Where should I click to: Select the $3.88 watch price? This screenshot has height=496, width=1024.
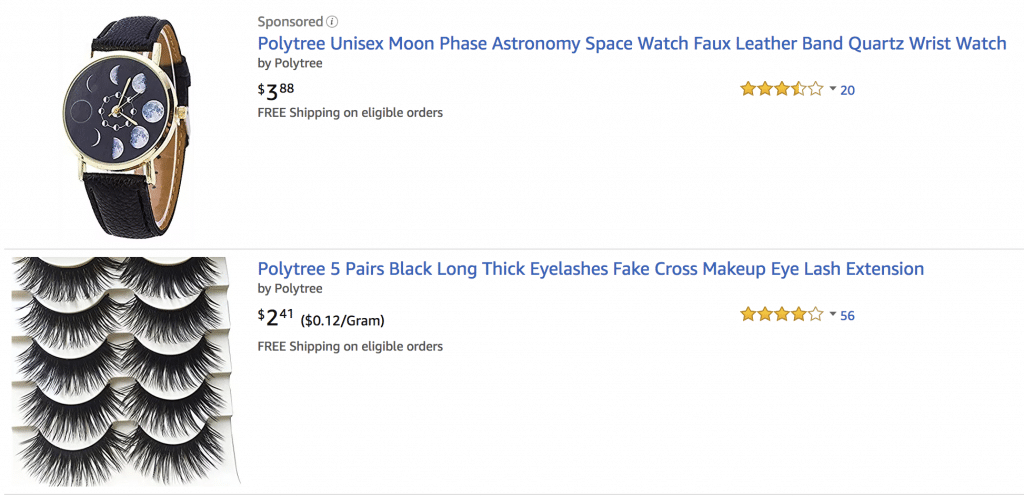pos(276,90)
